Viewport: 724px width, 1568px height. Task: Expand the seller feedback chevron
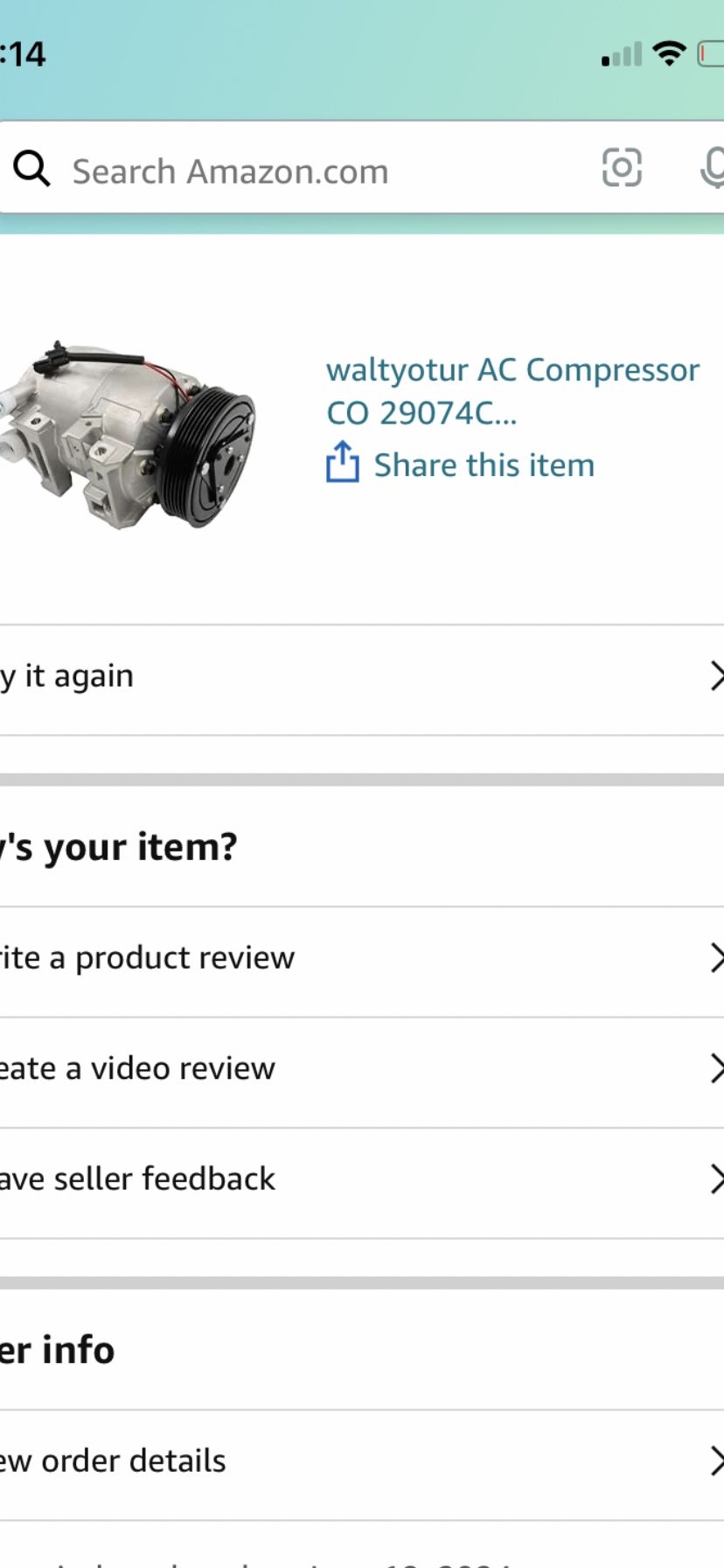(x=716, y=1179)
